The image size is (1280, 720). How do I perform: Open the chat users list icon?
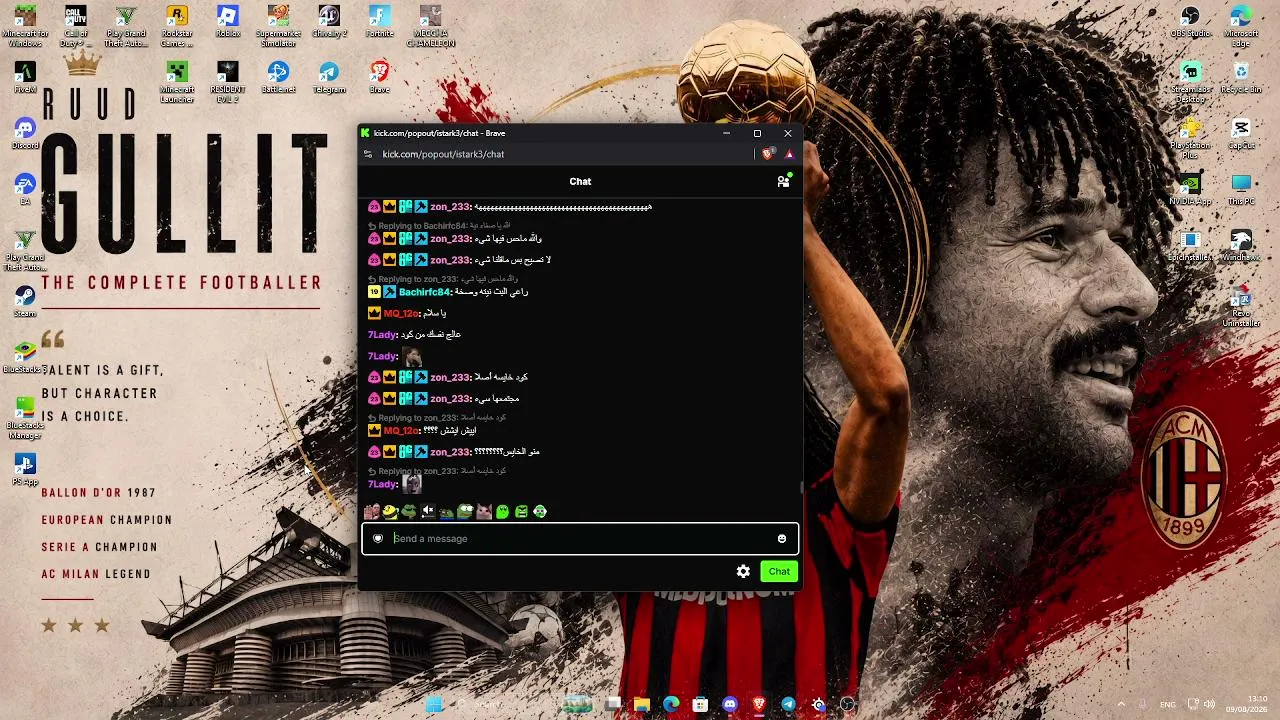click(784, 181)
